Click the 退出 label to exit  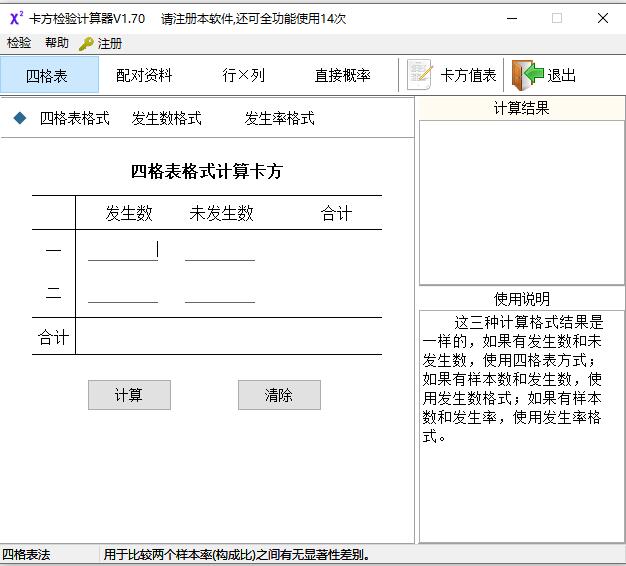coord(561,75)
